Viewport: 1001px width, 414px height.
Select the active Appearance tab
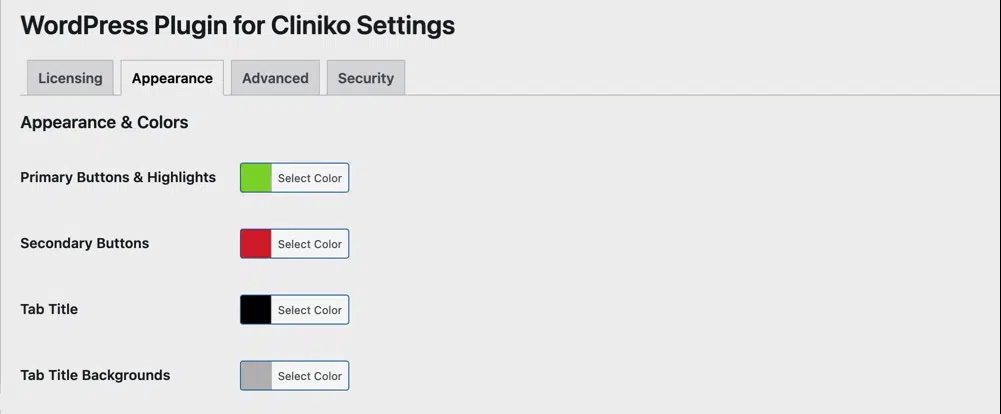point(172,78)
